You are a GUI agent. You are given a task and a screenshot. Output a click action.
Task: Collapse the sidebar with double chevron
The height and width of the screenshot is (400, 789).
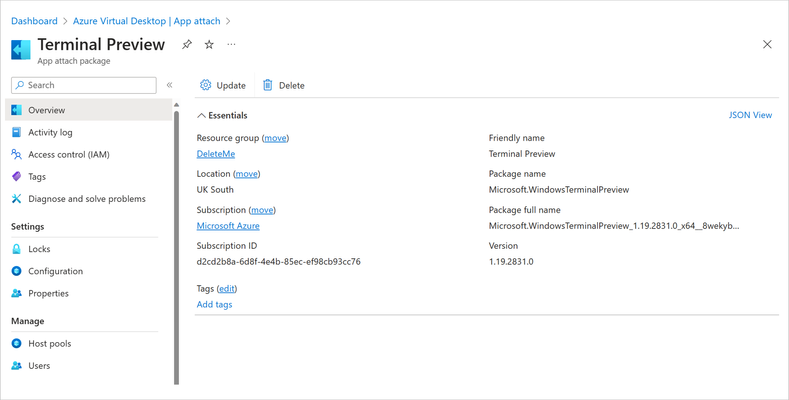point(170,85)
